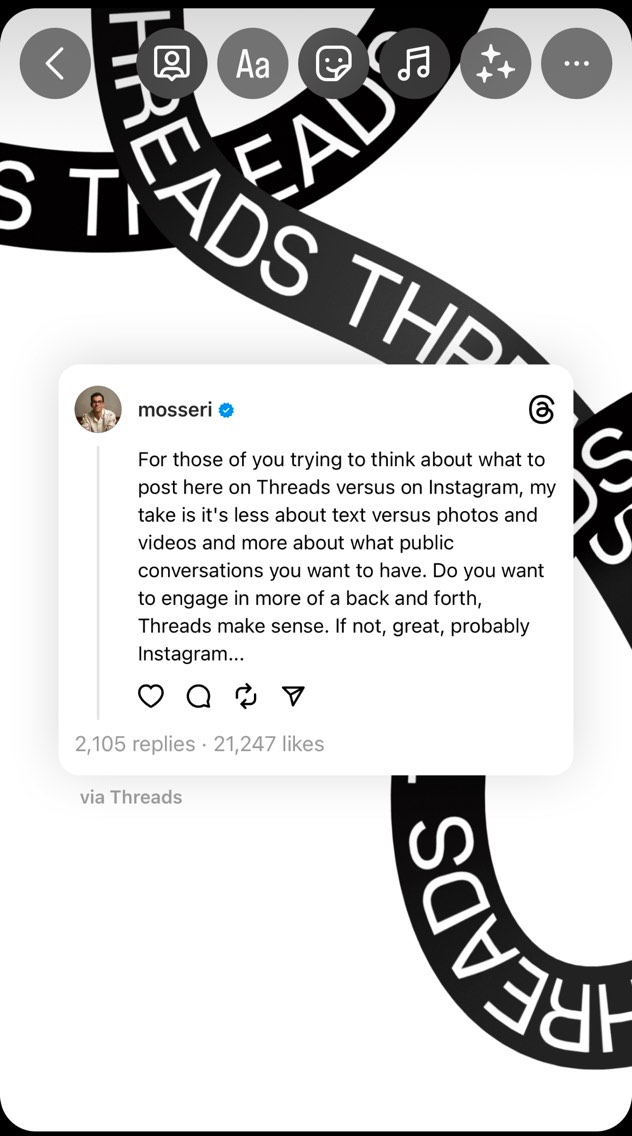632x1136 pixels.
Task: Open the sticker tray icon
Action: [333, 64]
